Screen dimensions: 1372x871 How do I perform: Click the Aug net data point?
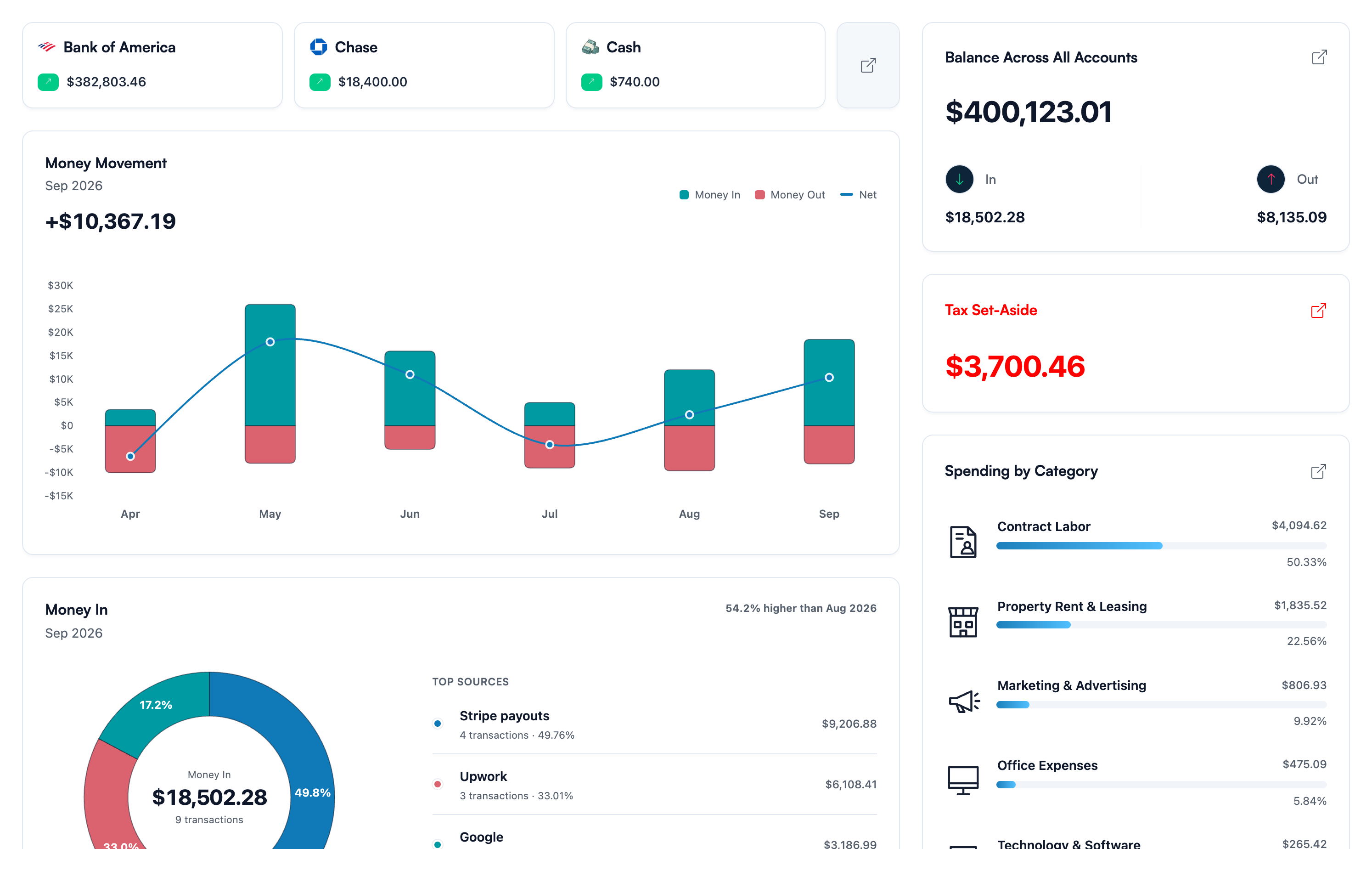click(689, 414)
